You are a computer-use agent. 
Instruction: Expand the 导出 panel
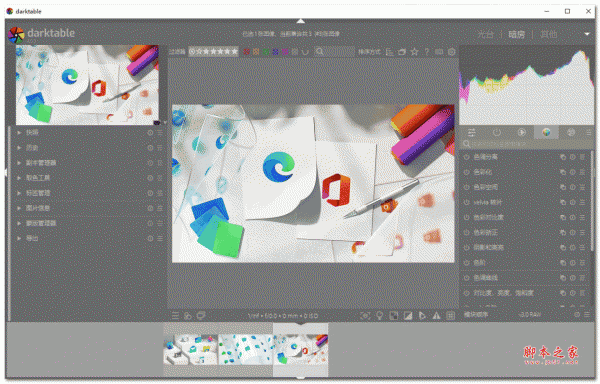click(x=19, y=238)
